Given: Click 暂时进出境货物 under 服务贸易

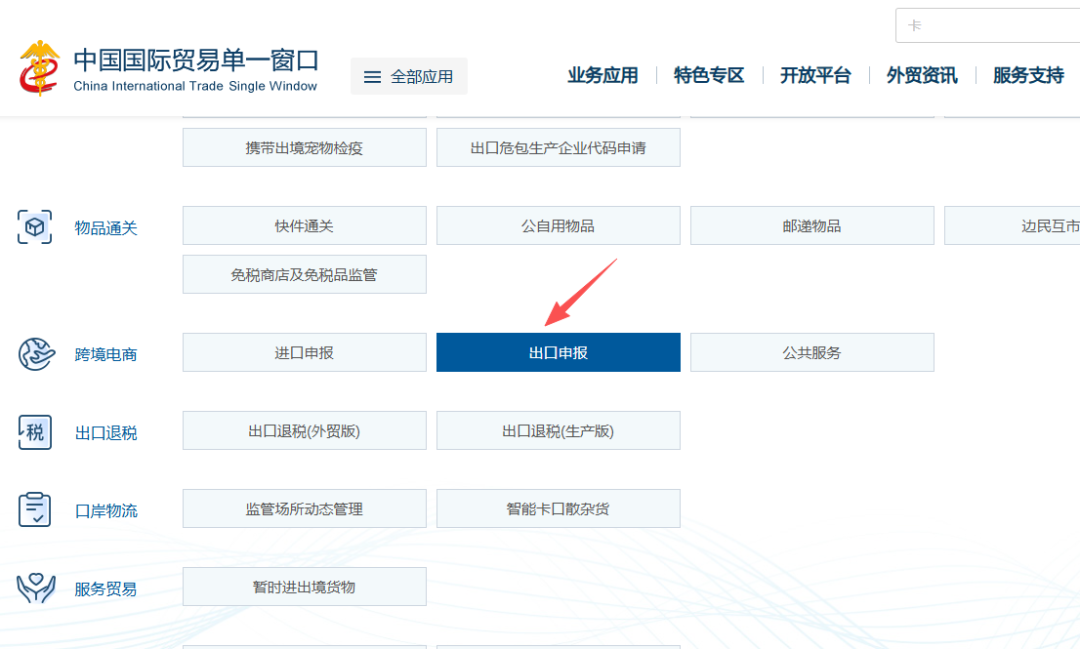Looking at the screenshot, I should click(x=304, y=586).
